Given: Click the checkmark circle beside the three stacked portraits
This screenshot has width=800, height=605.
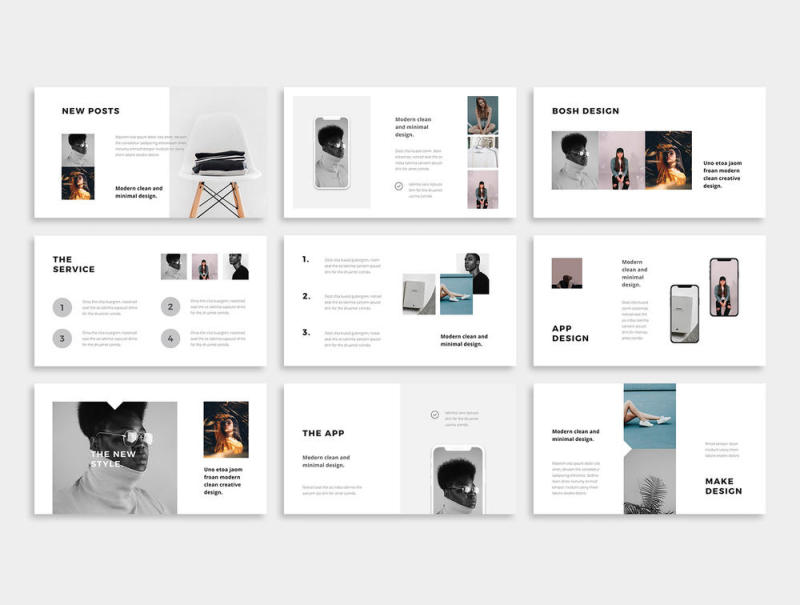Looking at the screenshot, I should 399,186.
